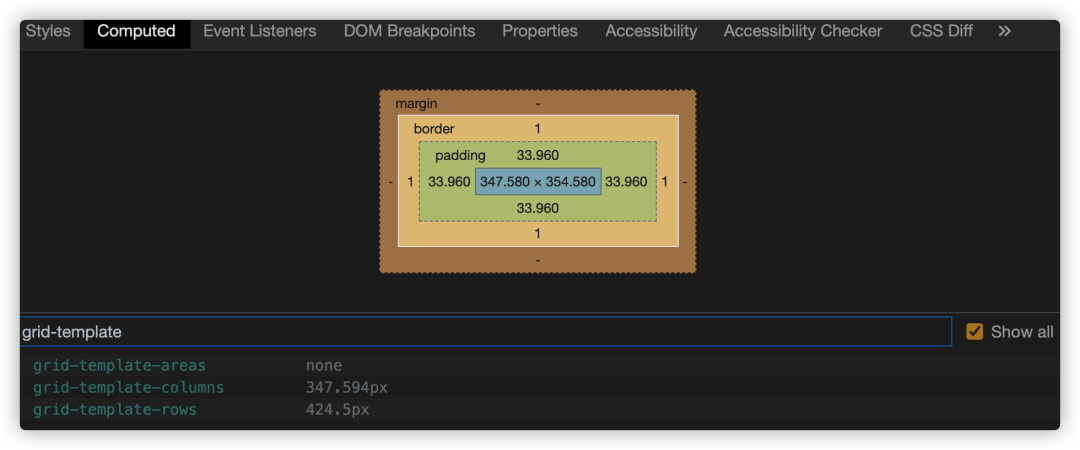Expand the grid-template-columns property row
The width and height of the screenshot is (1080, 450).
[x=128, y=388]
